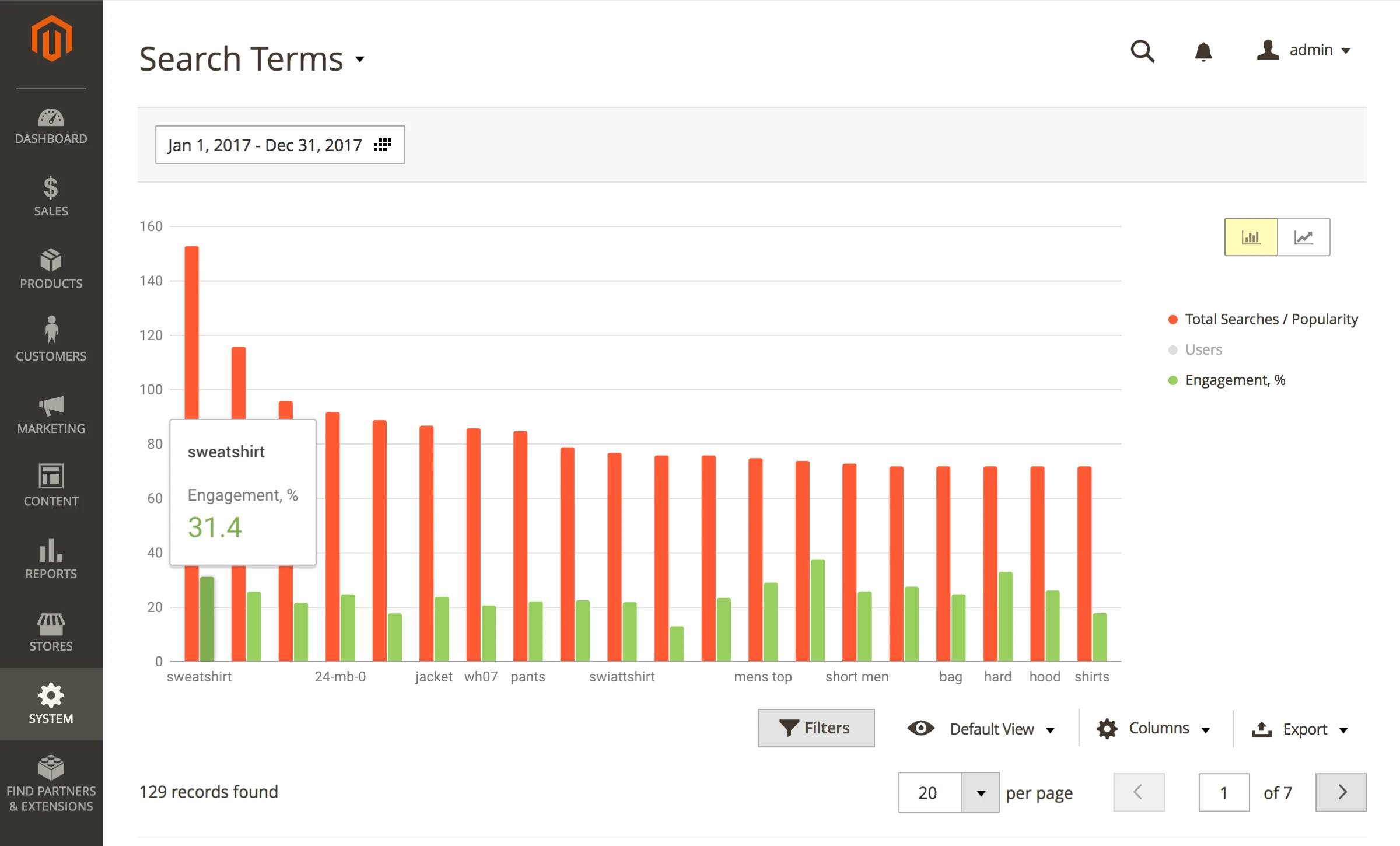Open the per page count dropdown
The width and height of the screenshot is (1400, 846).
tap(980, 792)
